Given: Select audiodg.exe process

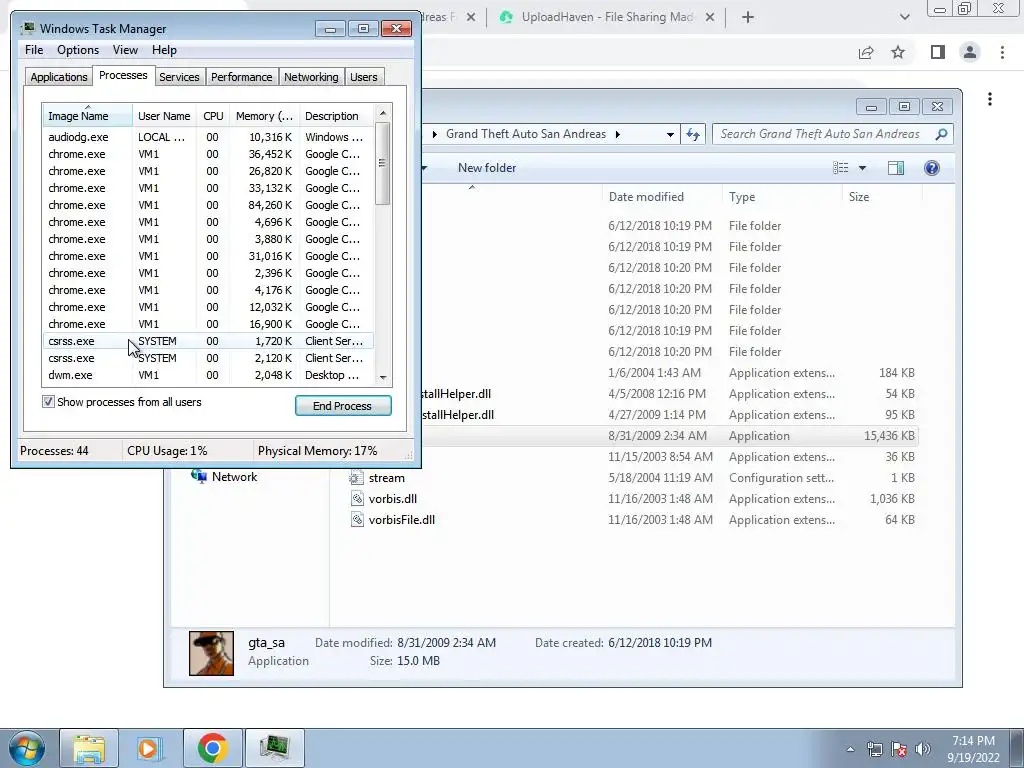Looking at the screenshot, I should pos(208,137).
